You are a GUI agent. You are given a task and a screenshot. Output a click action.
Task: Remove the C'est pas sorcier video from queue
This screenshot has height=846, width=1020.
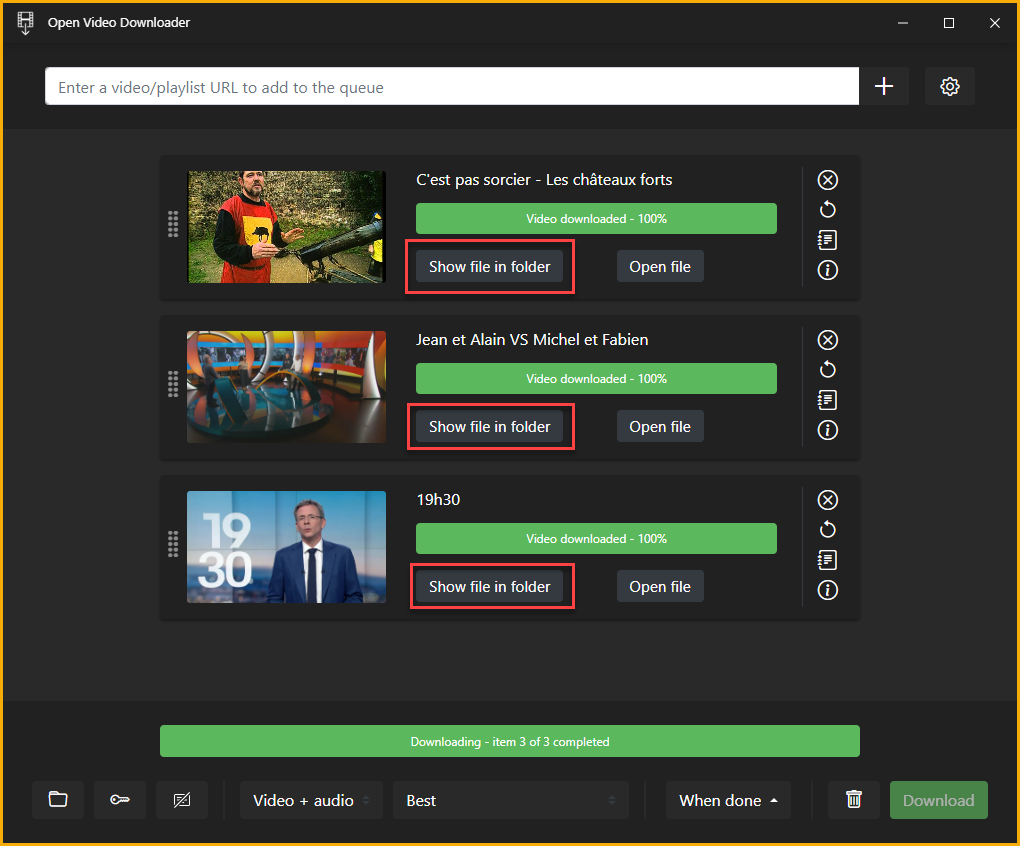827,180
